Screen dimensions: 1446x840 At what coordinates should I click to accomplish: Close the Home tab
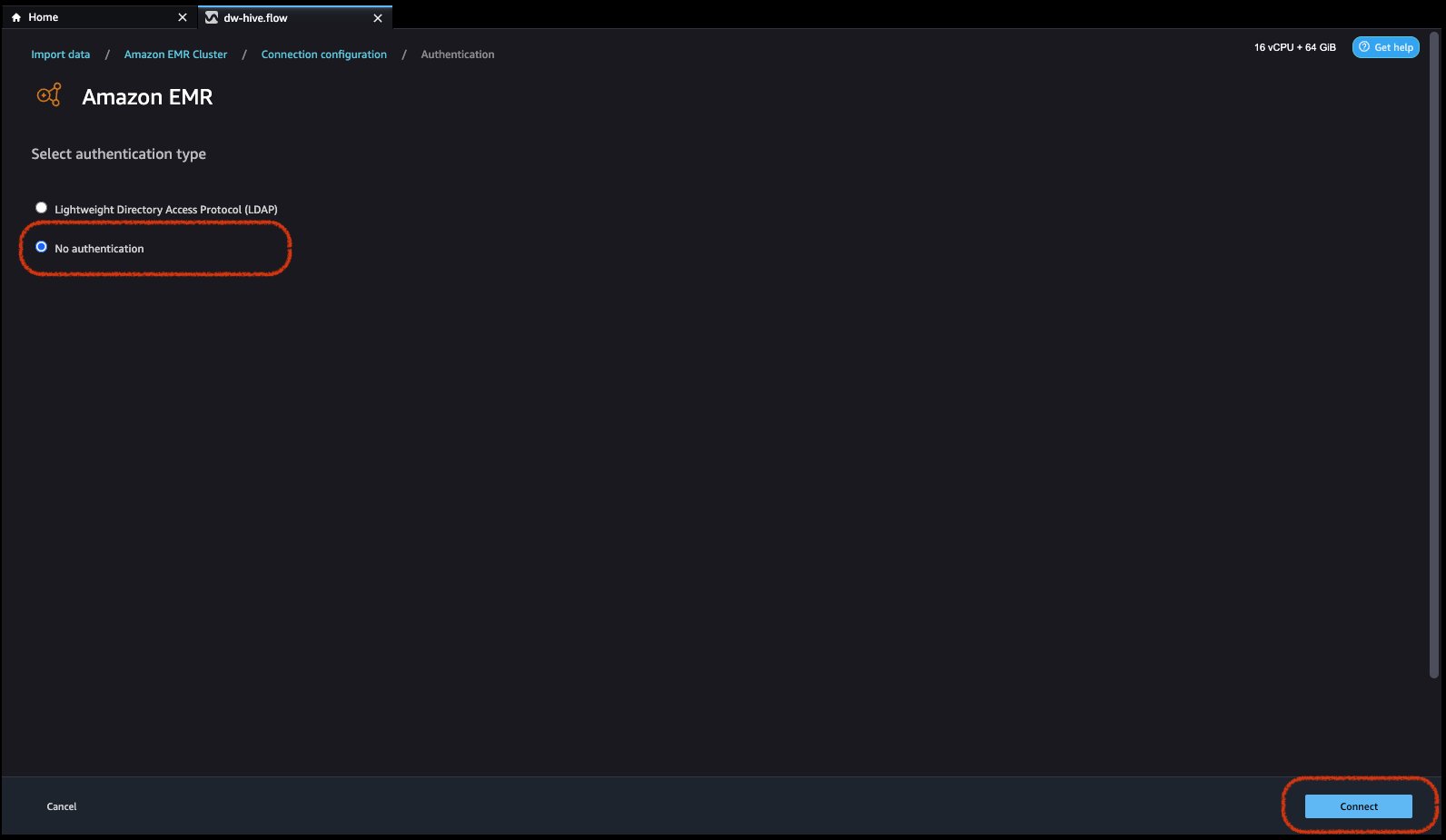point(183,17)
